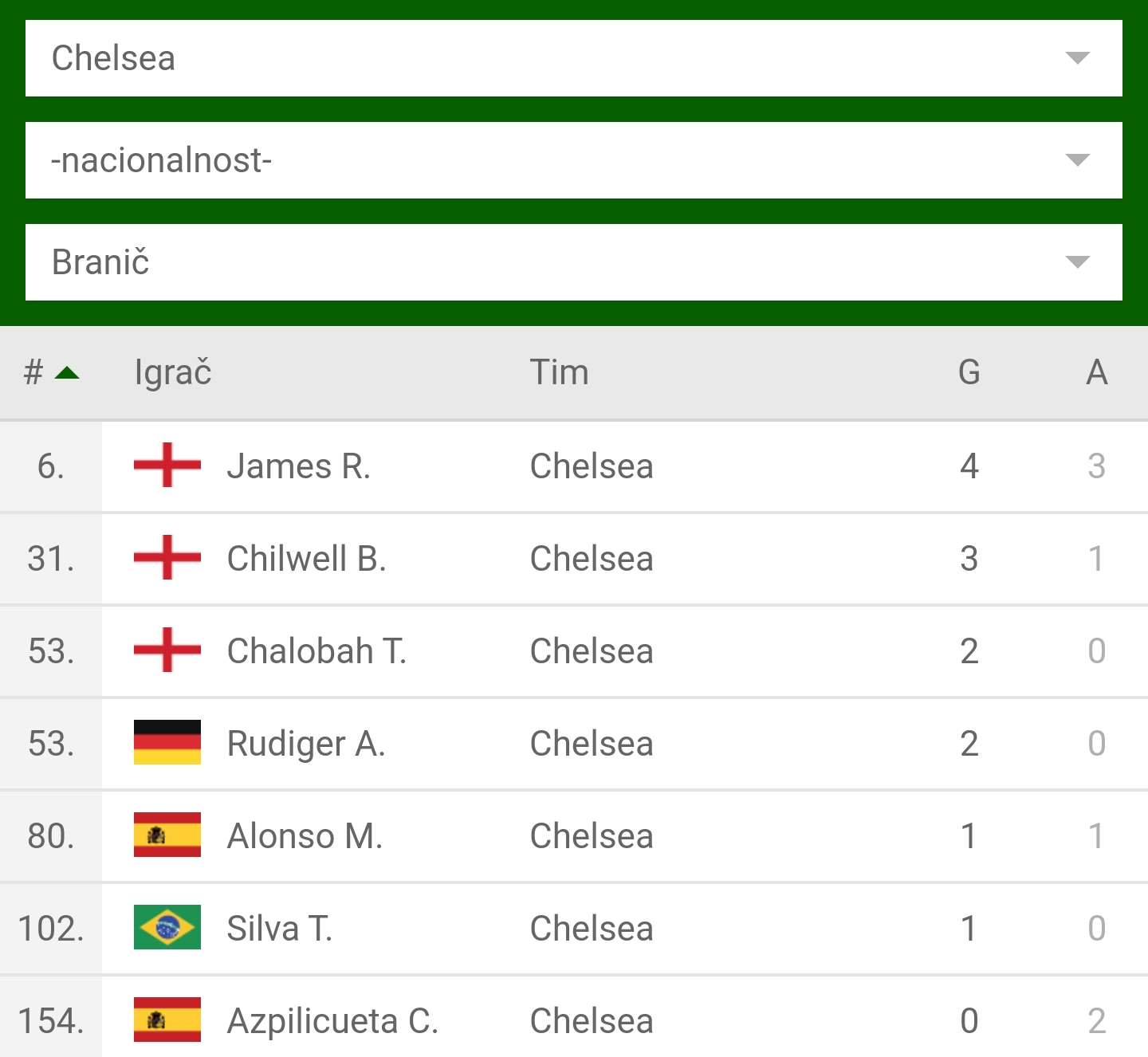Click Spain flag beside Azpilicueta C.
The height and width of the screenshot is (1057, 1148).
click(167, 1020)
